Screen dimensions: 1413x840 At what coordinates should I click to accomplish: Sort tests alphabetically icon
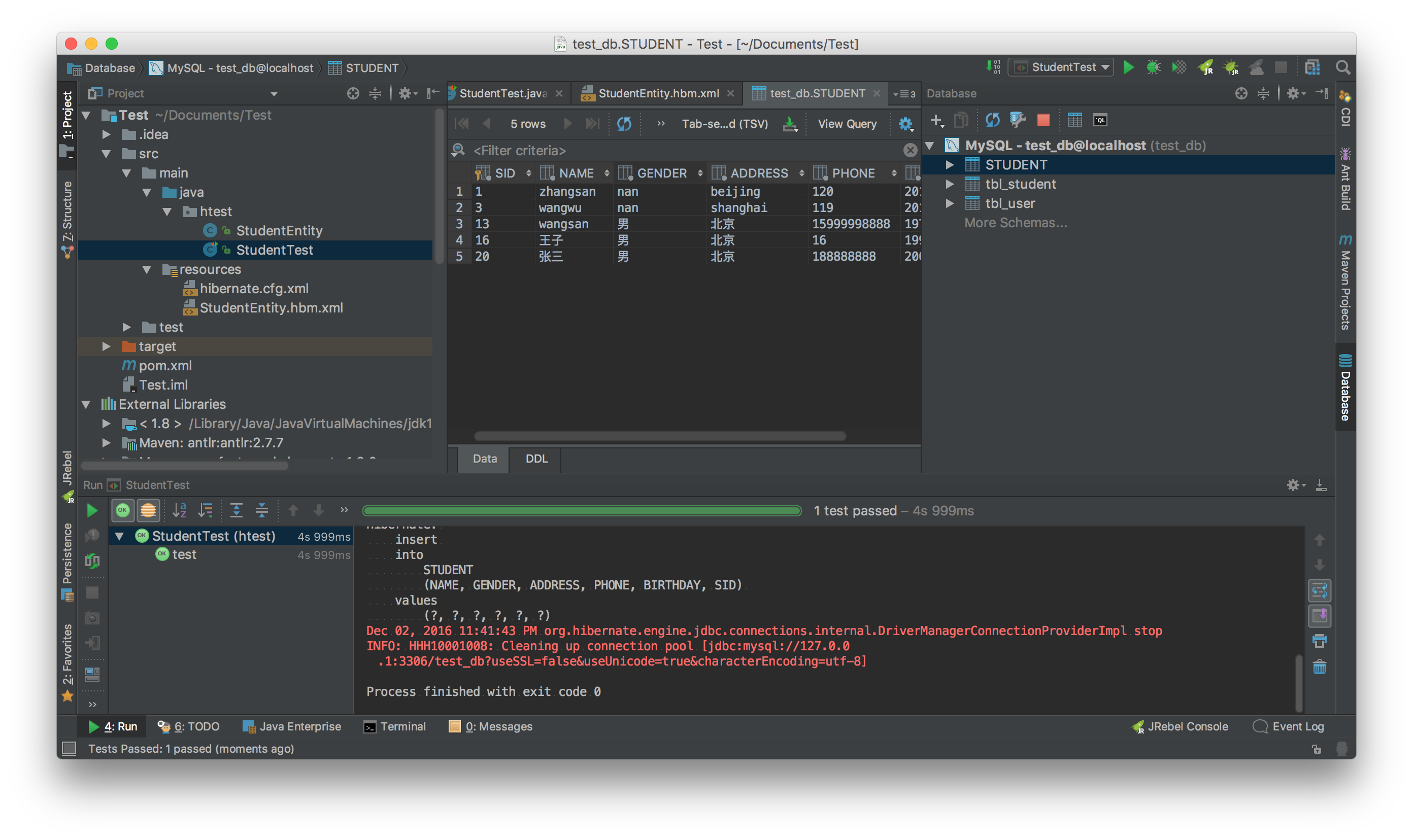click(179, 511)
